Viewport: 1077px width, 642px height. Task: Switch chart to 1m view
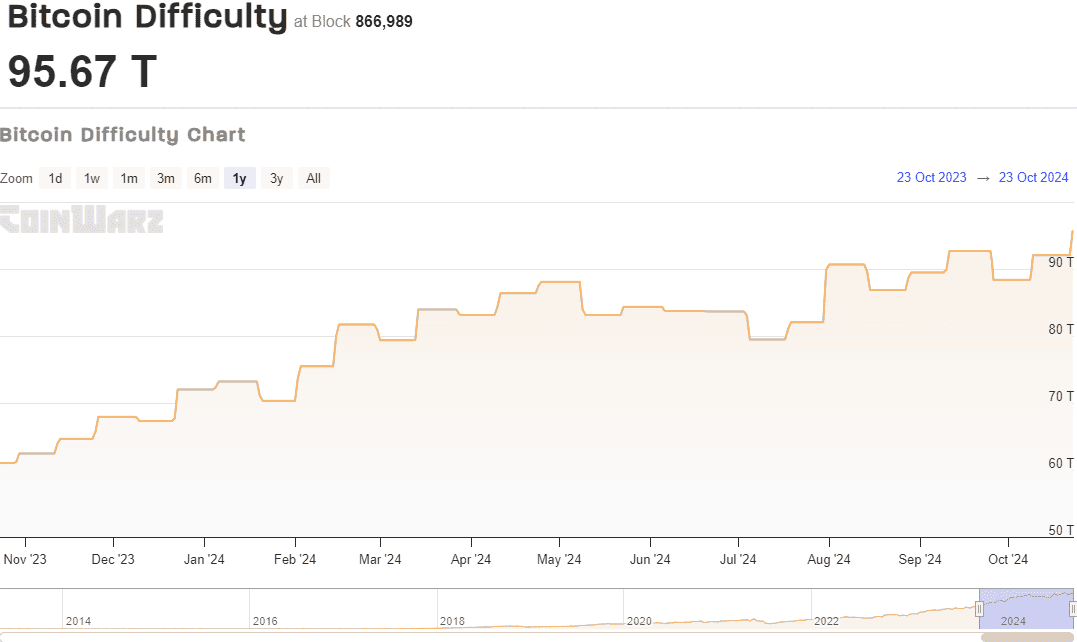click(129, 178)
